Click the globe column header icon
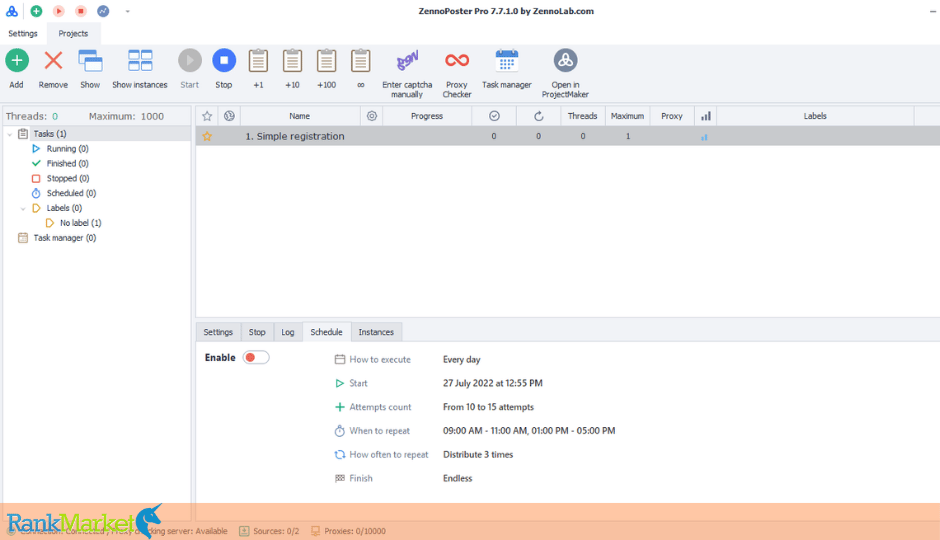 click(x=229, y=116)
